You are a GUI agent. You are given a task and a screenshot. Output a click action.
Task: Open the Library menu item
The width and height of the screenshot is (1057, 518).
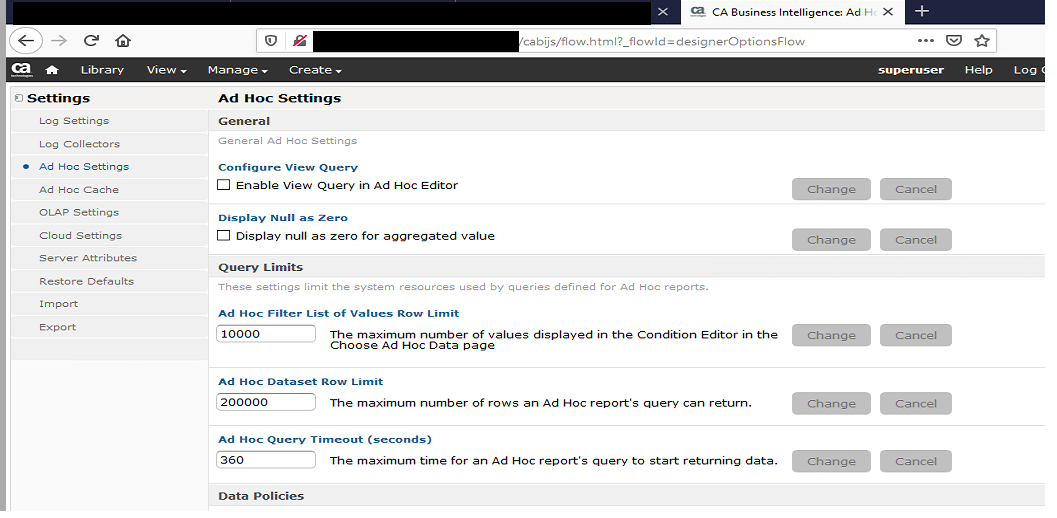pos(102,70)
